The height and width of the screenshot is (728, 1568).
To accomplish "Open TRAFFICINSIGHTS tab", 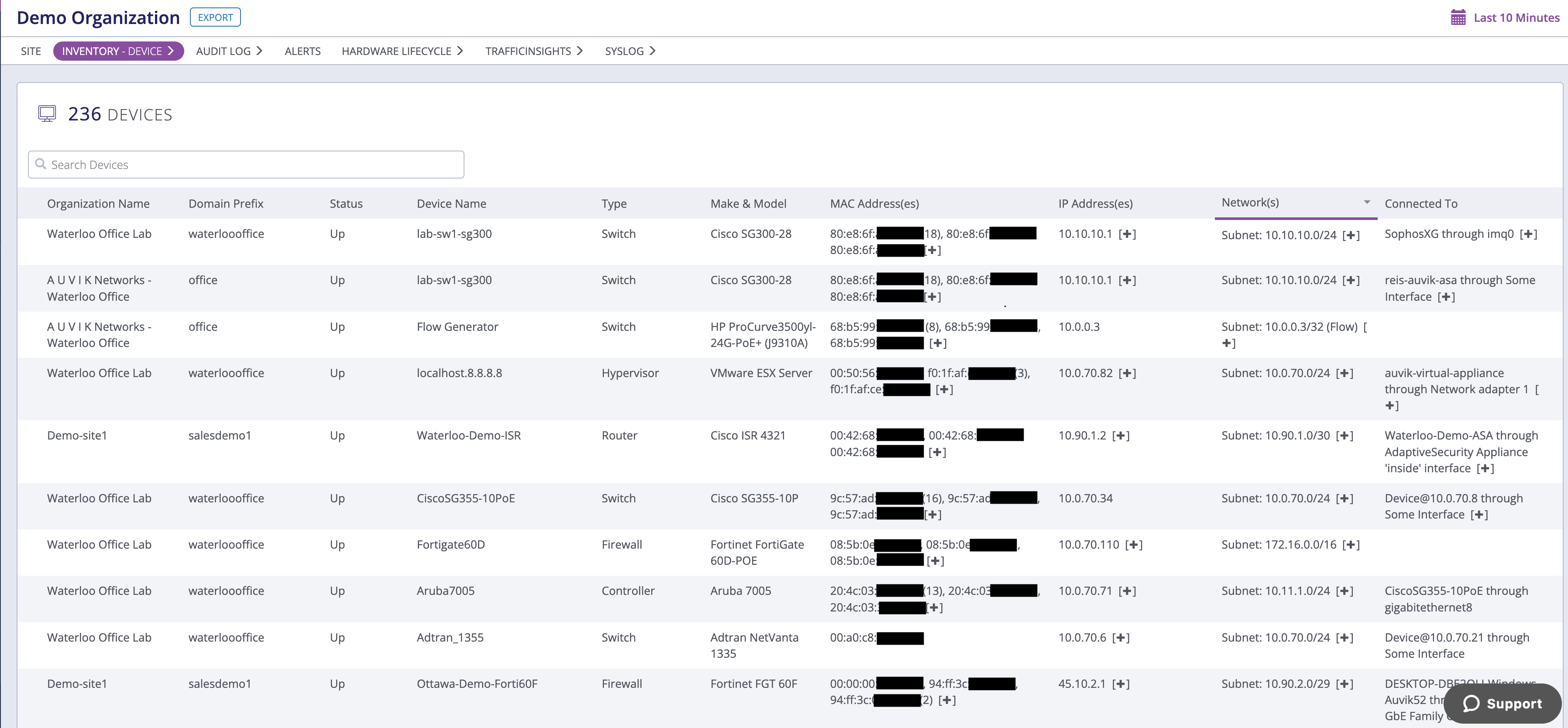I will 534,51.
